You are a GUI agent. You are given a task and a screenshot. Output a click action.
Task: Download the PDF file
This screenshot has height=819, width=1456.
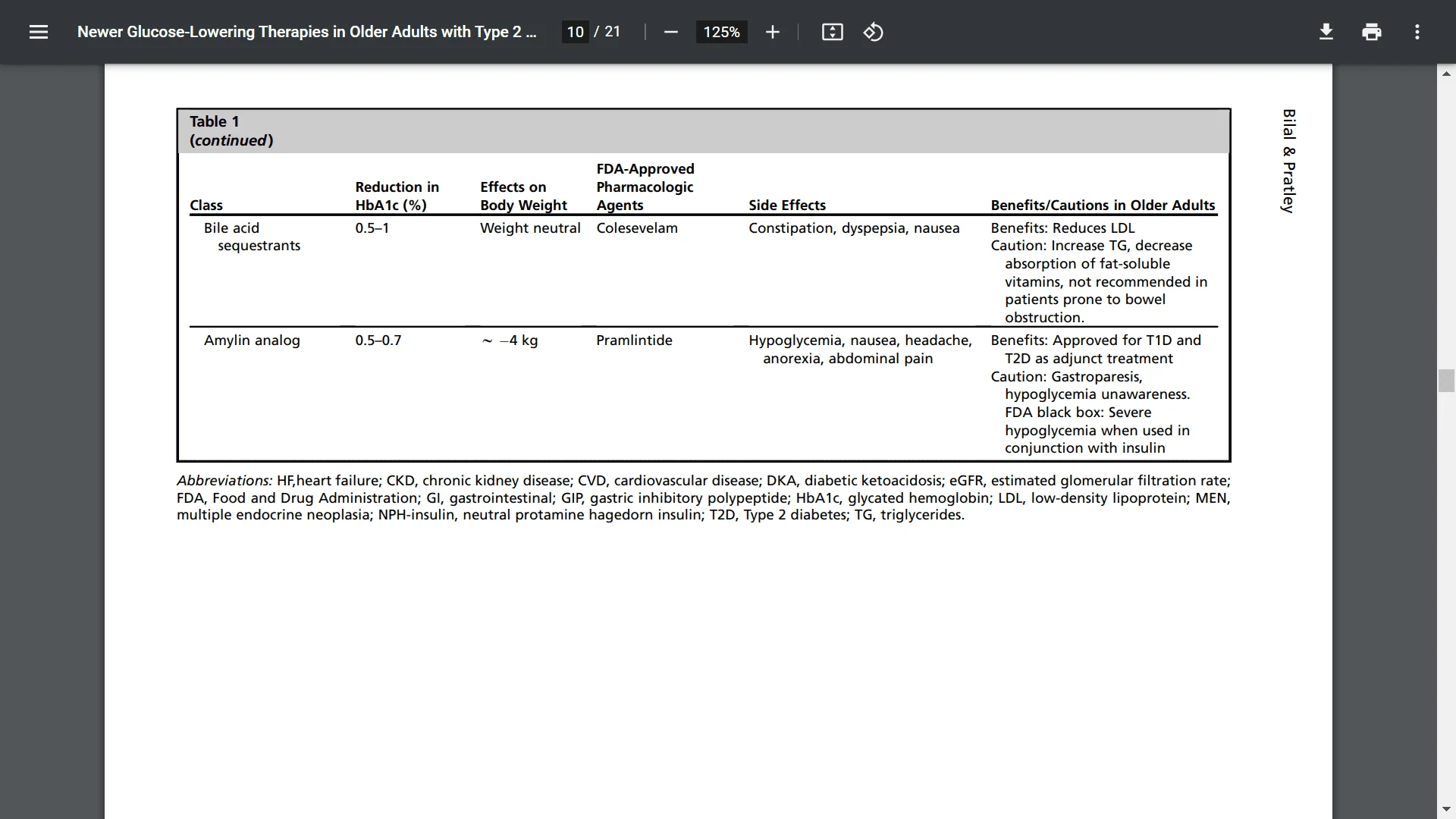tap(1326, 32)
